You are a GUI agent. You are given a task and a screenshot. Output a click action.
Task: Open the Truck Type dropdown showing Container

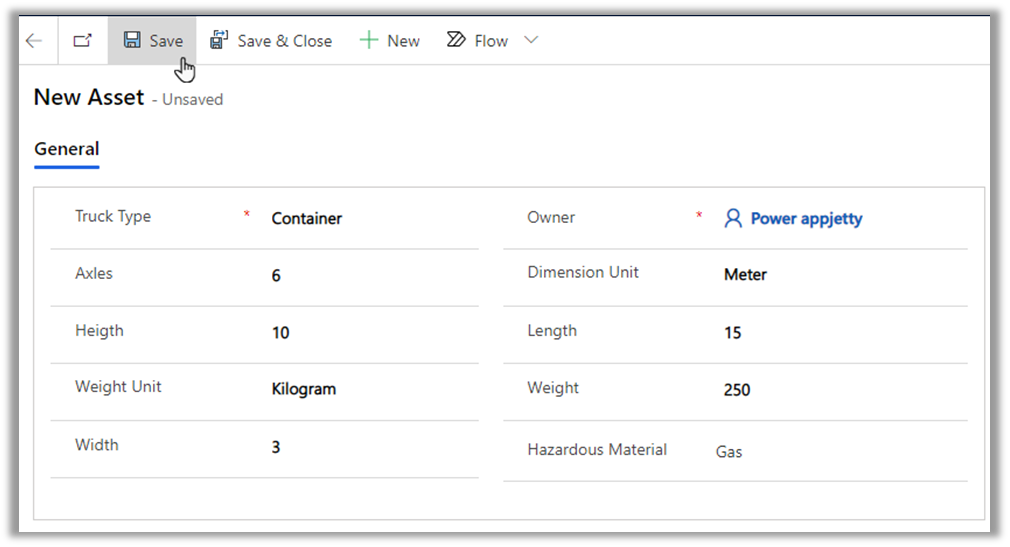pyautogui.click(x=307, y=218)
